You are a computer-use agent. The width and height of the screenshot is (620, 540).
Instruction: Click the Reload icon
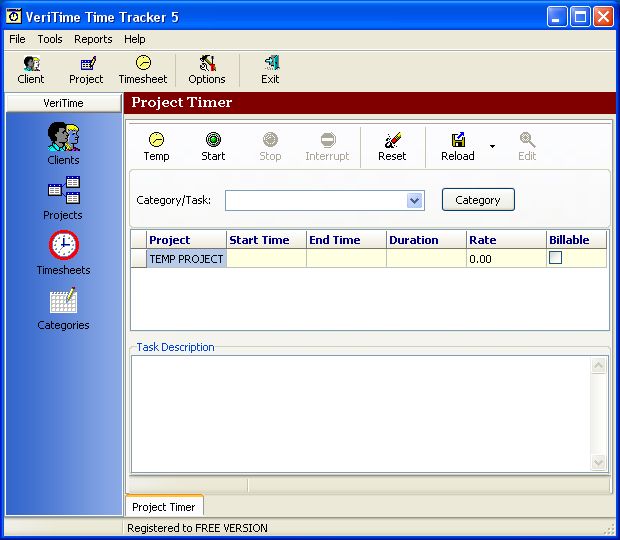pos(458,147)
